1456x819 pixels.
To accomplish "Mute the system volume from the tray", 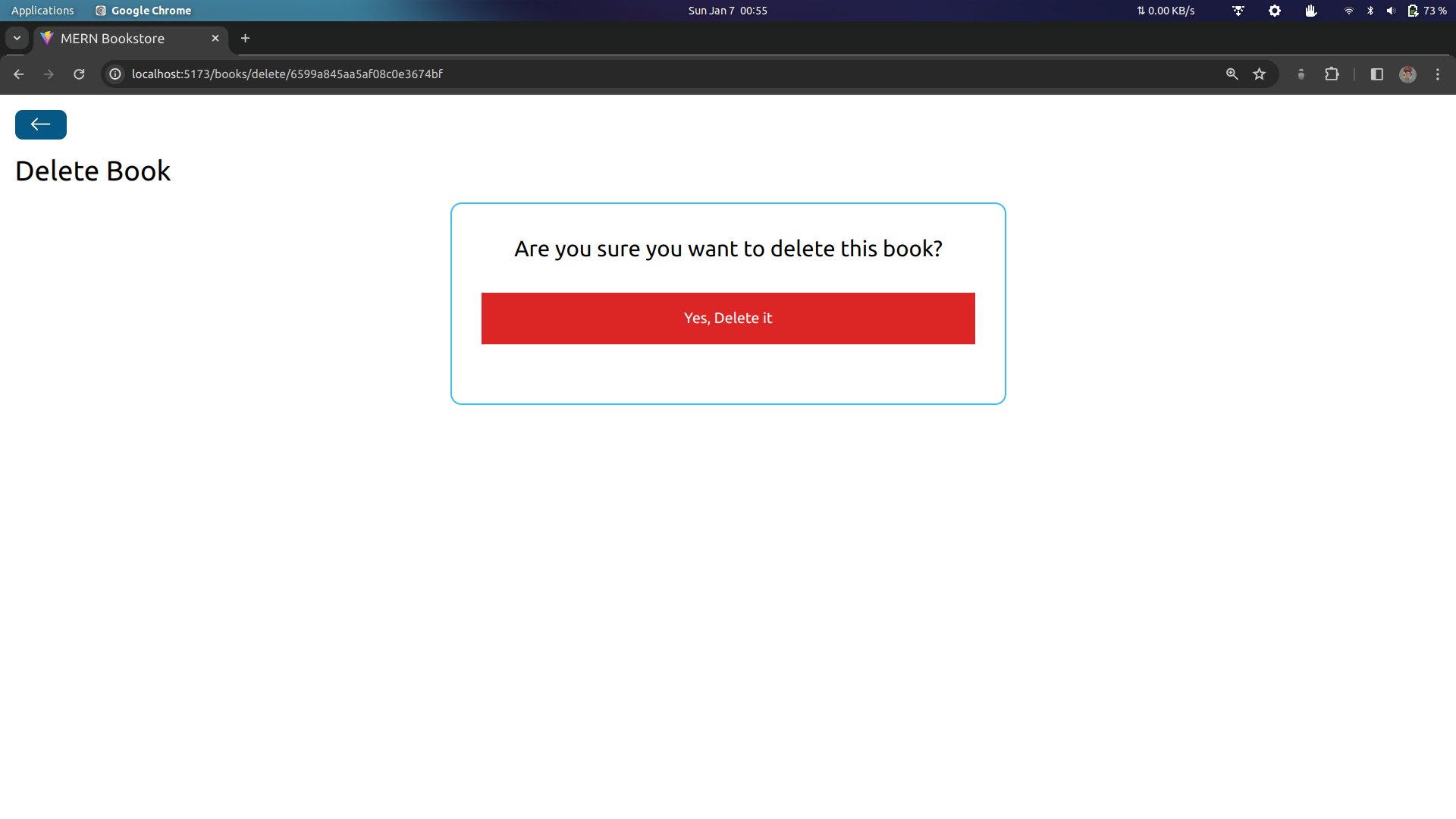I will coord(1390,11).
